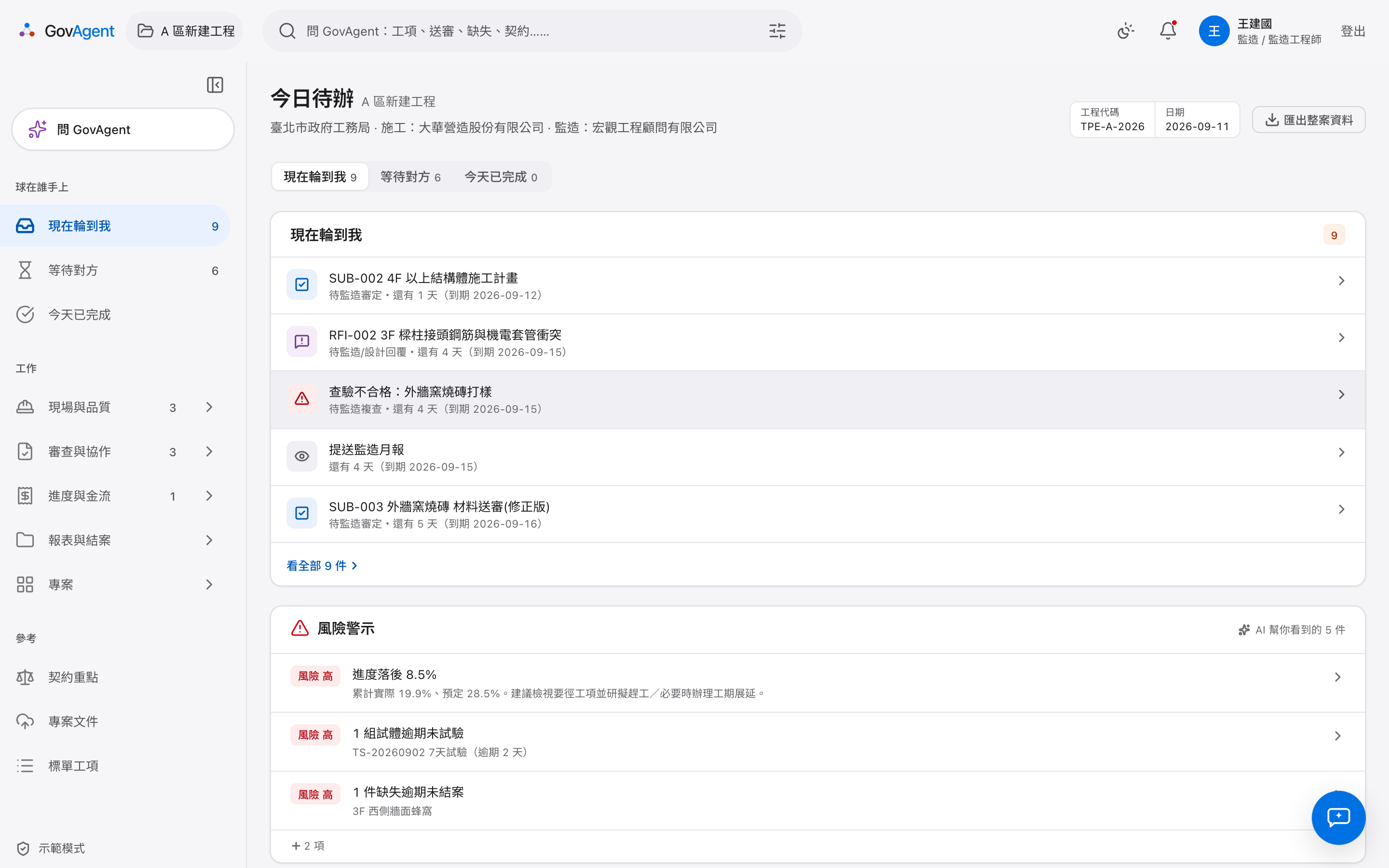Expand + 2 項 more risks
This screenshot has height=868, width=1389.
[x=308, y=846]
